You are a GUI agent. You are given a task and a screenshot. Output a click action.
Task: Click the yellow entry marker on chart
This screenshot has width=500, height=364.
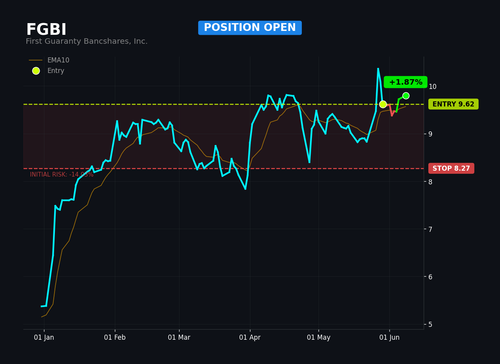[383, 104]
